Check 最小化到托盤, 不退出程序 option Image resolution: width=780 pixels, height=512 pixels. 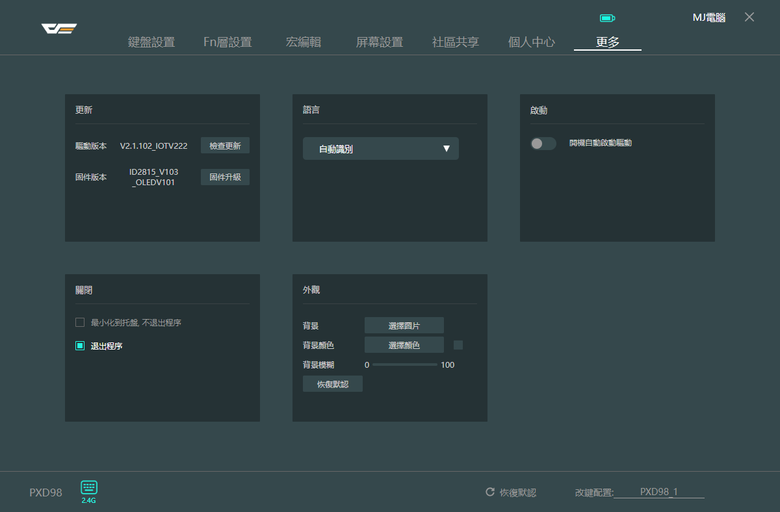[80, 322]
